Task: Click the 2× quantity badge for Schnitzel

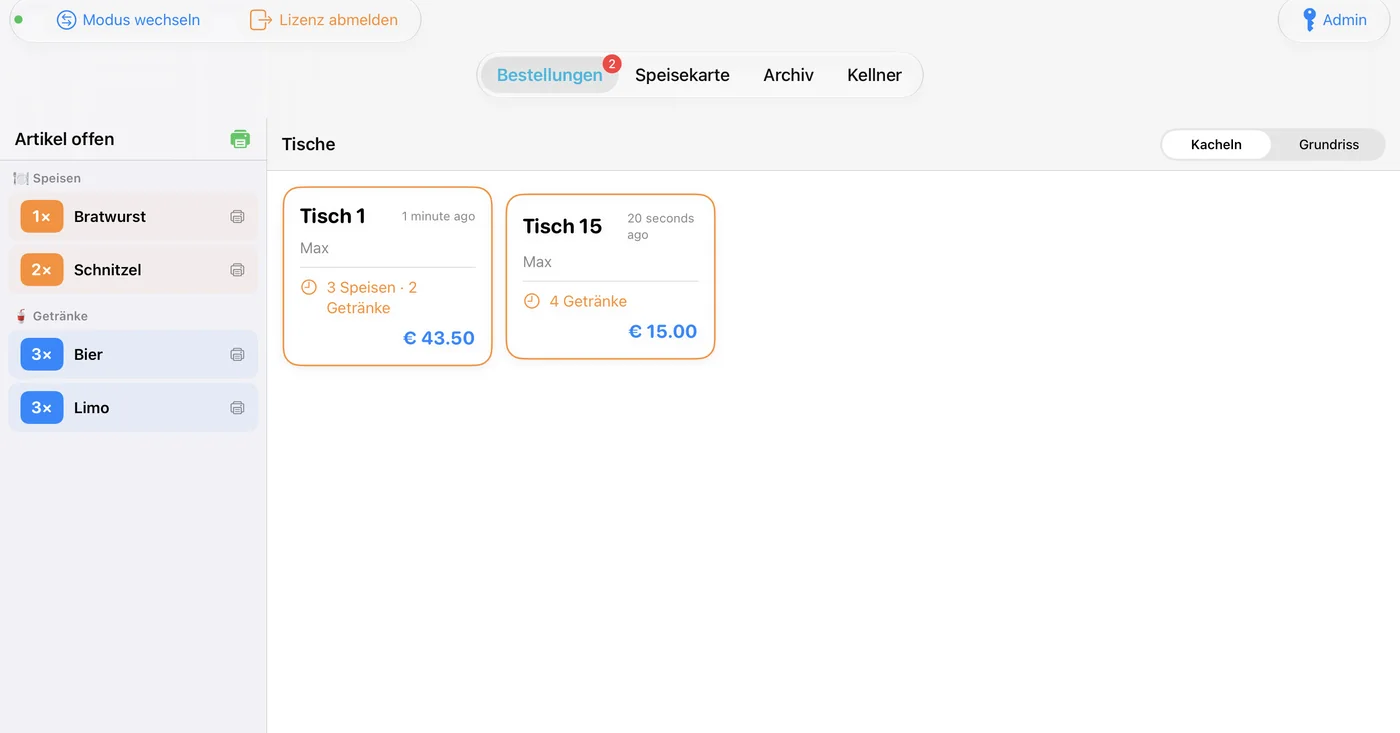Action: (x=42, y=270)
